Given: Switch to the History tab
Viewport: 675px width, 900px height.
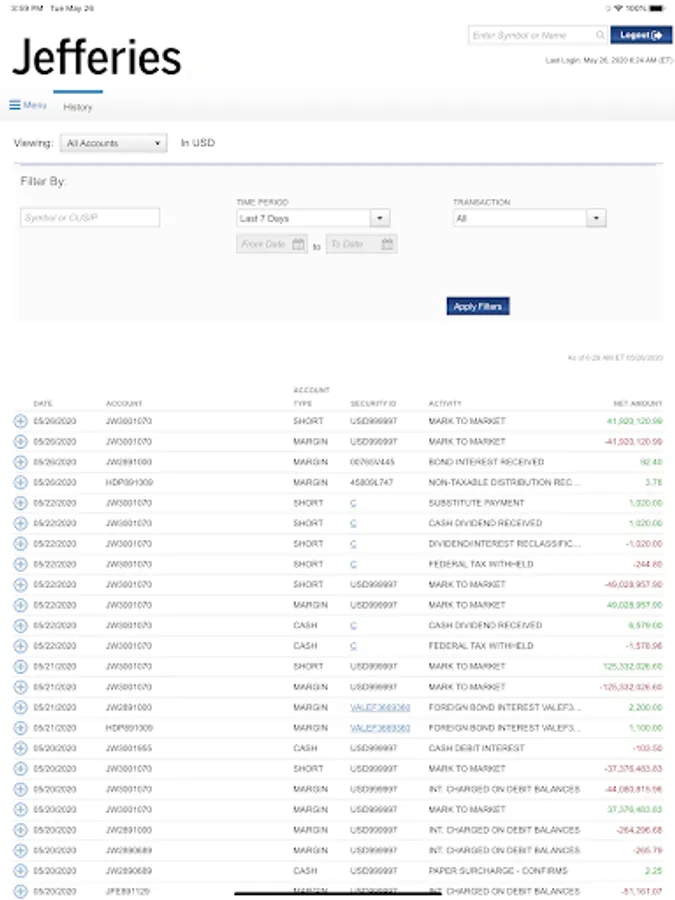Looking at the screenshot, I should click(x=77, y=107).
